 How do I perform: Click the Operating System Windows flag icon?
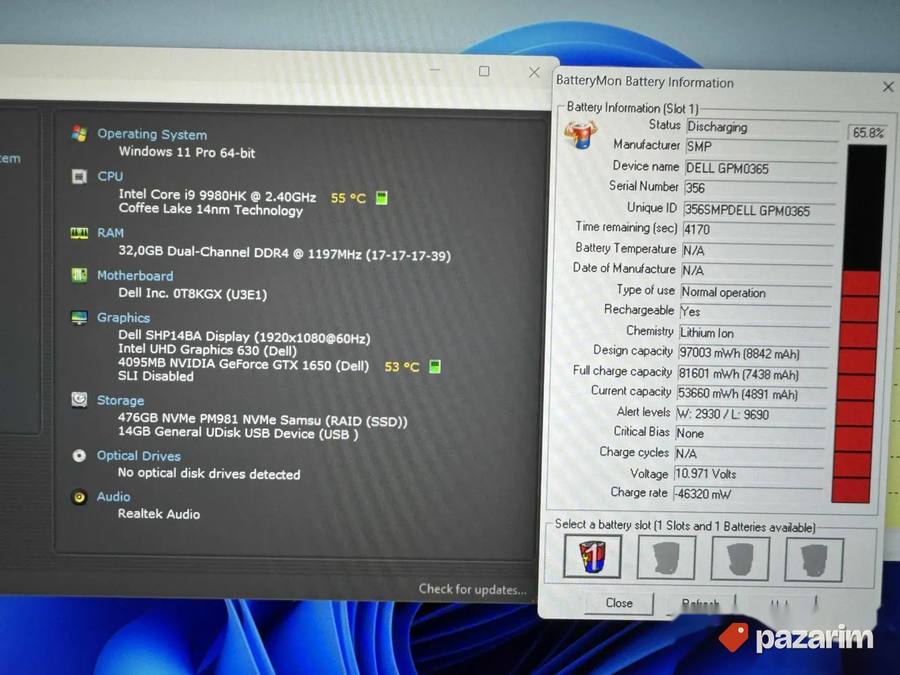[79, 134]
